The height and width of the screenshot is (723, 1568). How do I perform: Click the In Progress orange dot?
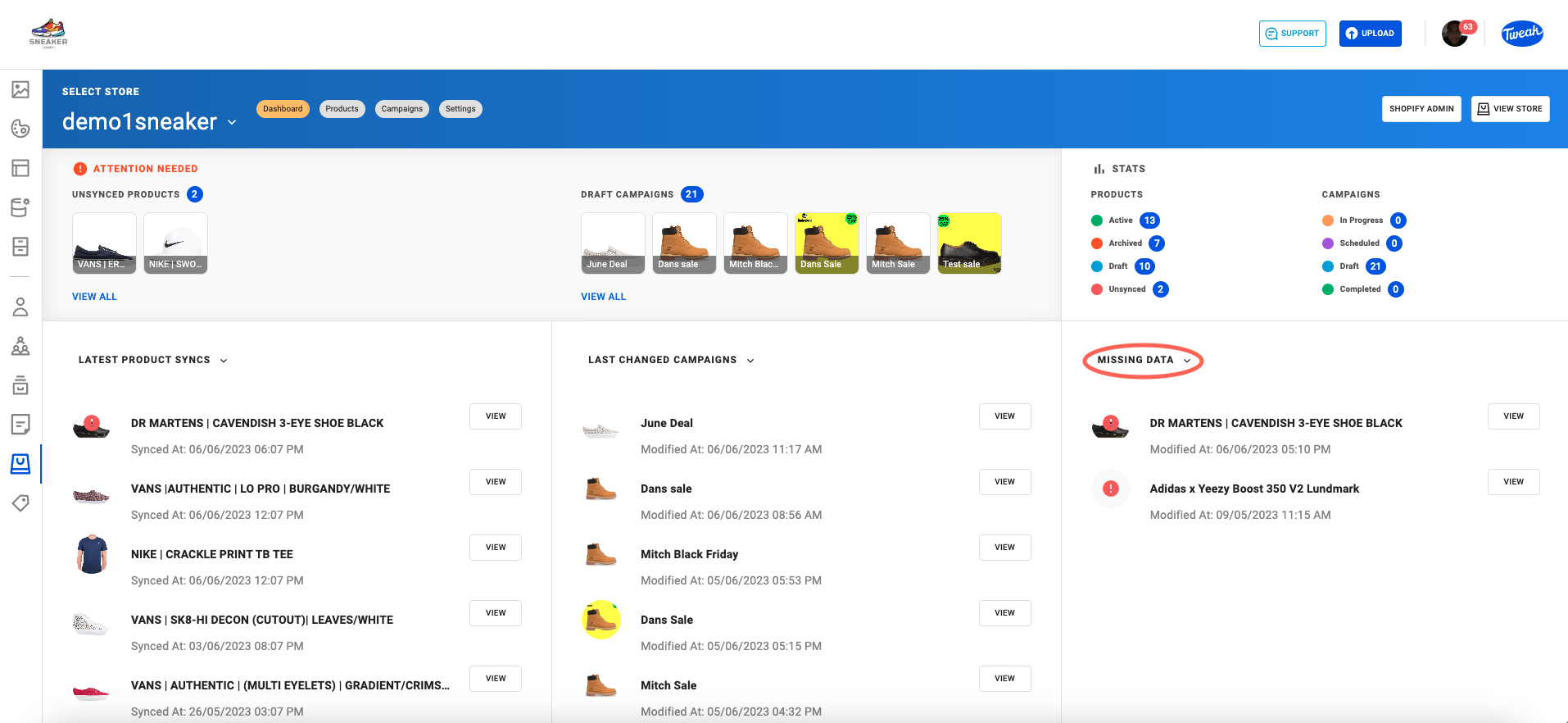coord(1328,221)
